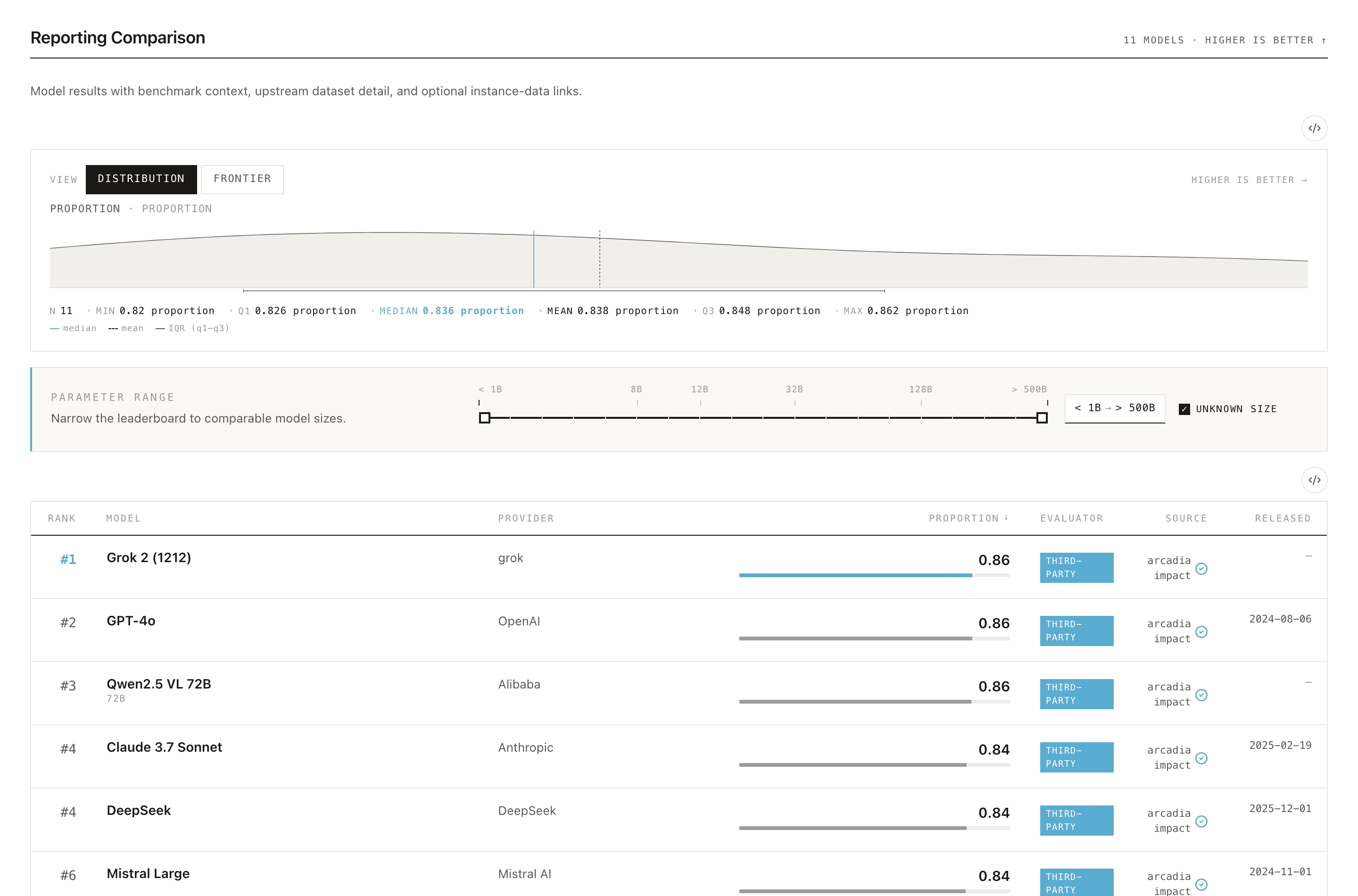The image size is (1358, 896).
Task: Click the right parameter range slider handle
Action: pos(1042,418)
